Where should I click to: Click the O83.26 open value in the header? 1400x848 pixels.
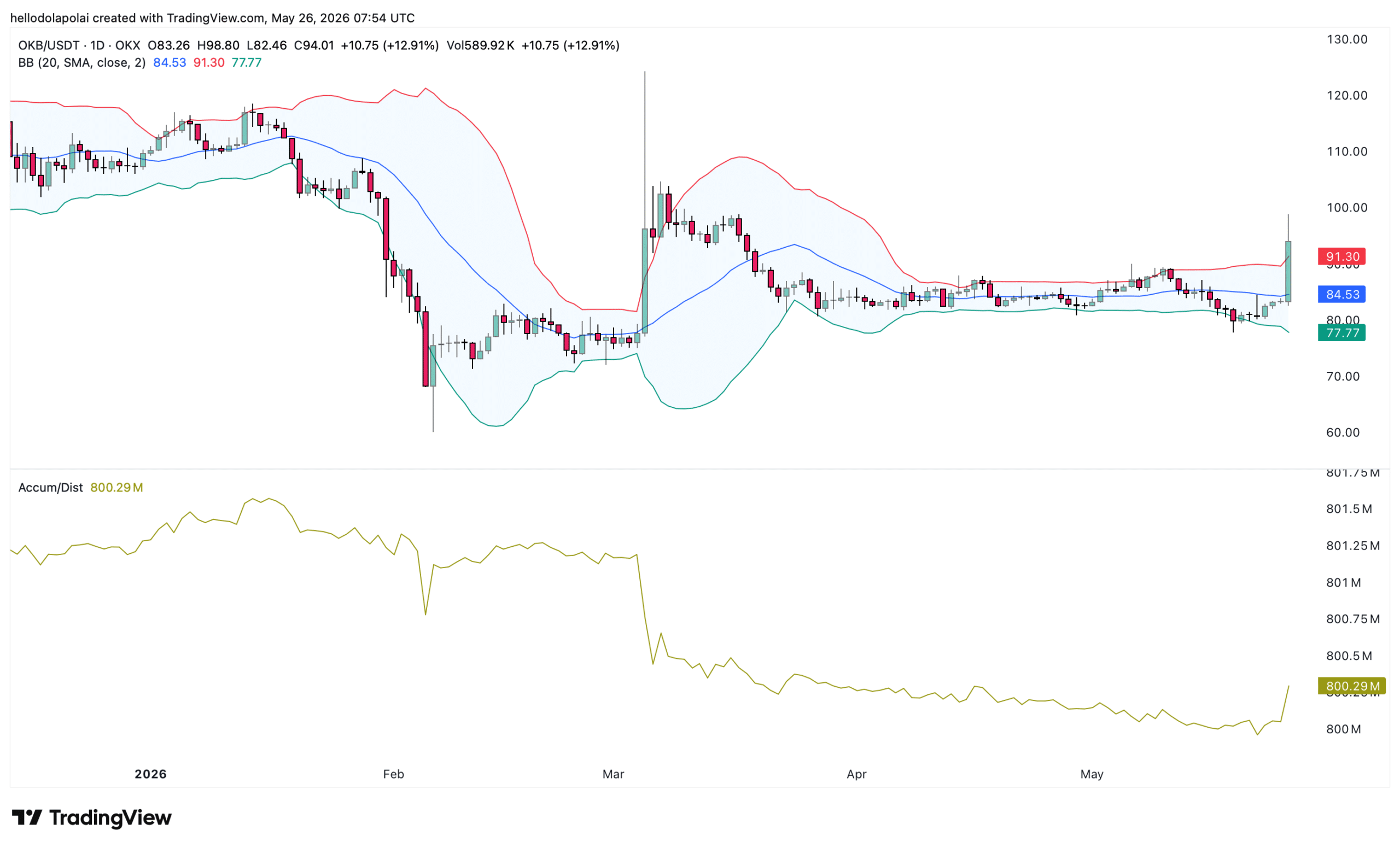[169, 45]
